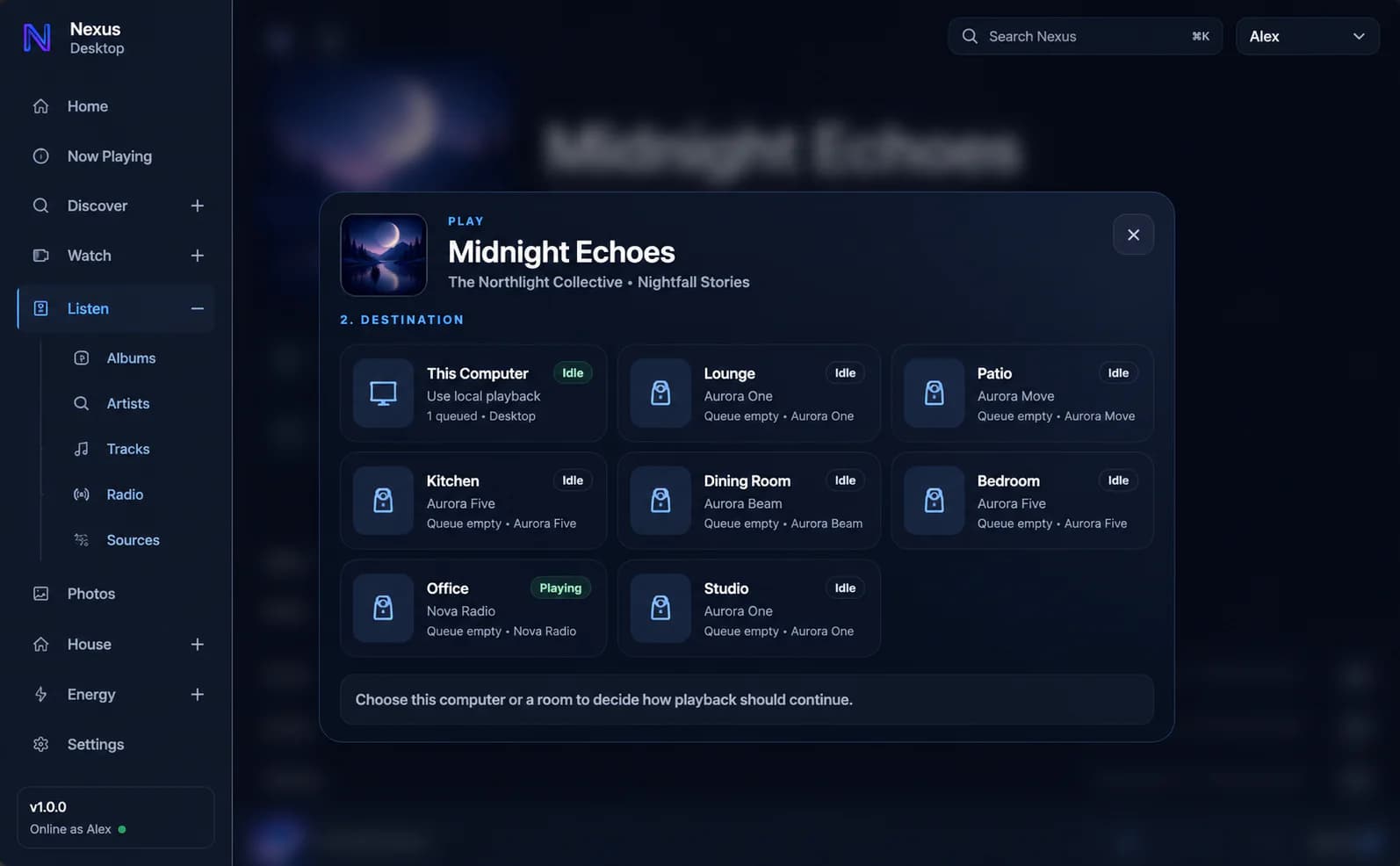
Task: Pick the Patio speaker icon
Action: (934, 393)
